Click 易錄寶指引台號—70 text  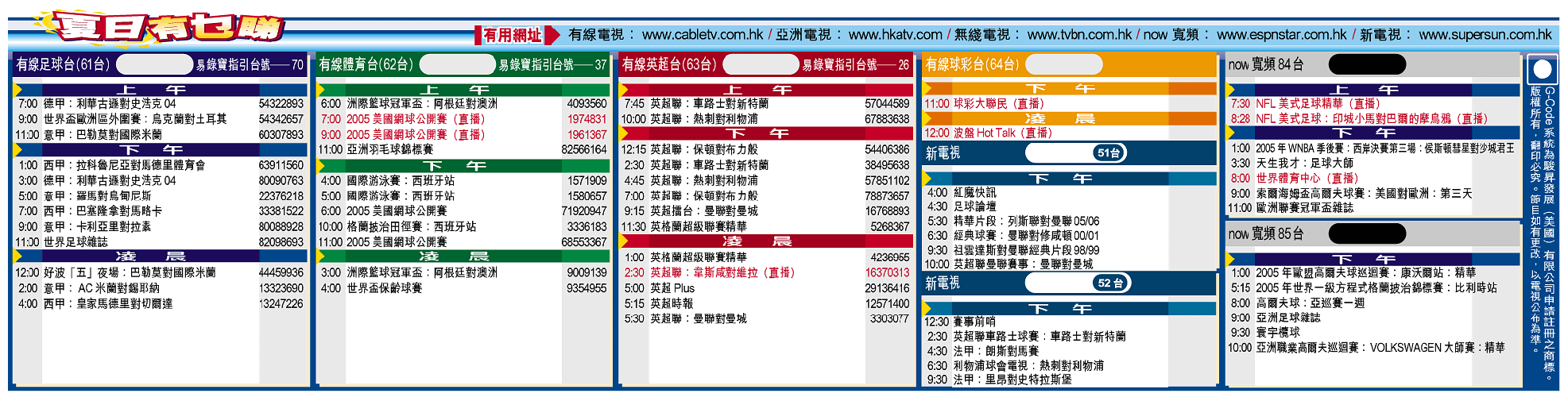tap(250, 65)
